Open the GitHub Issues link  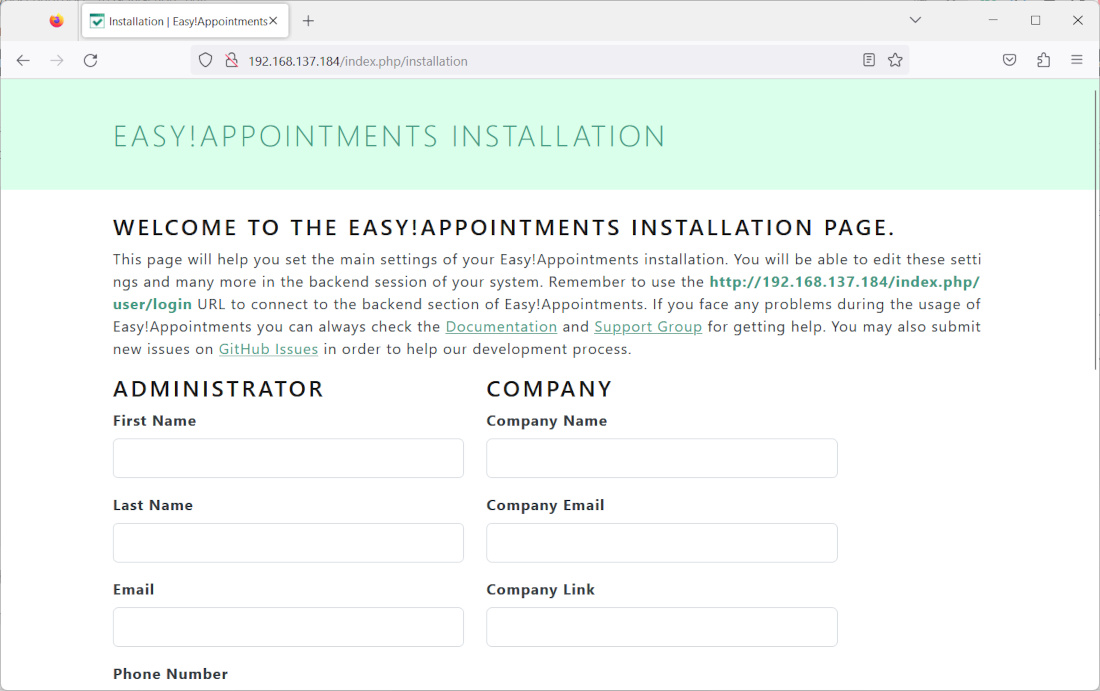(x=268, y=349)
